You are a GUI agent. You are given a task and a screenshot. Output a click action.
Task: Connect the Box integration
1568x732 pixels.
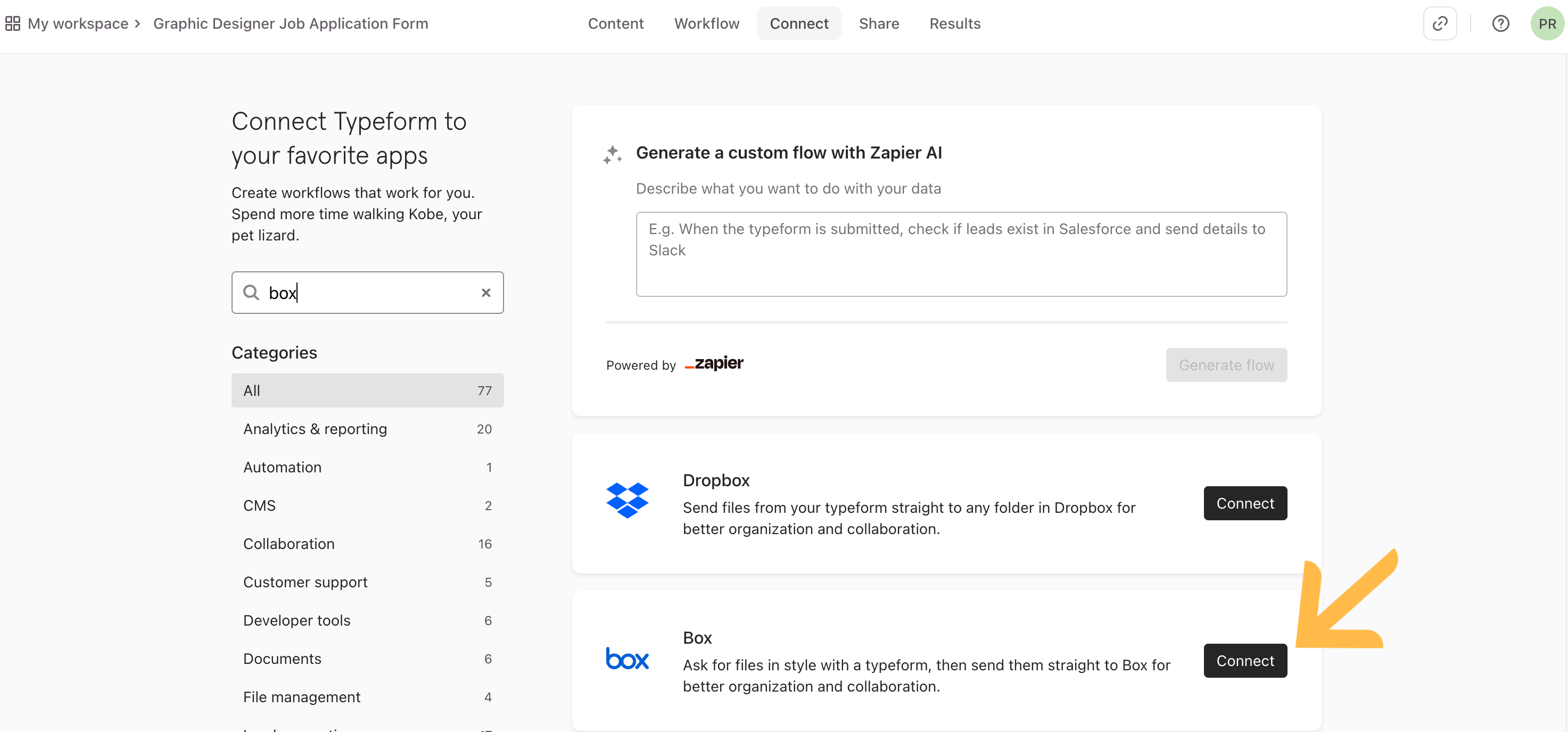click(1245, 661)
